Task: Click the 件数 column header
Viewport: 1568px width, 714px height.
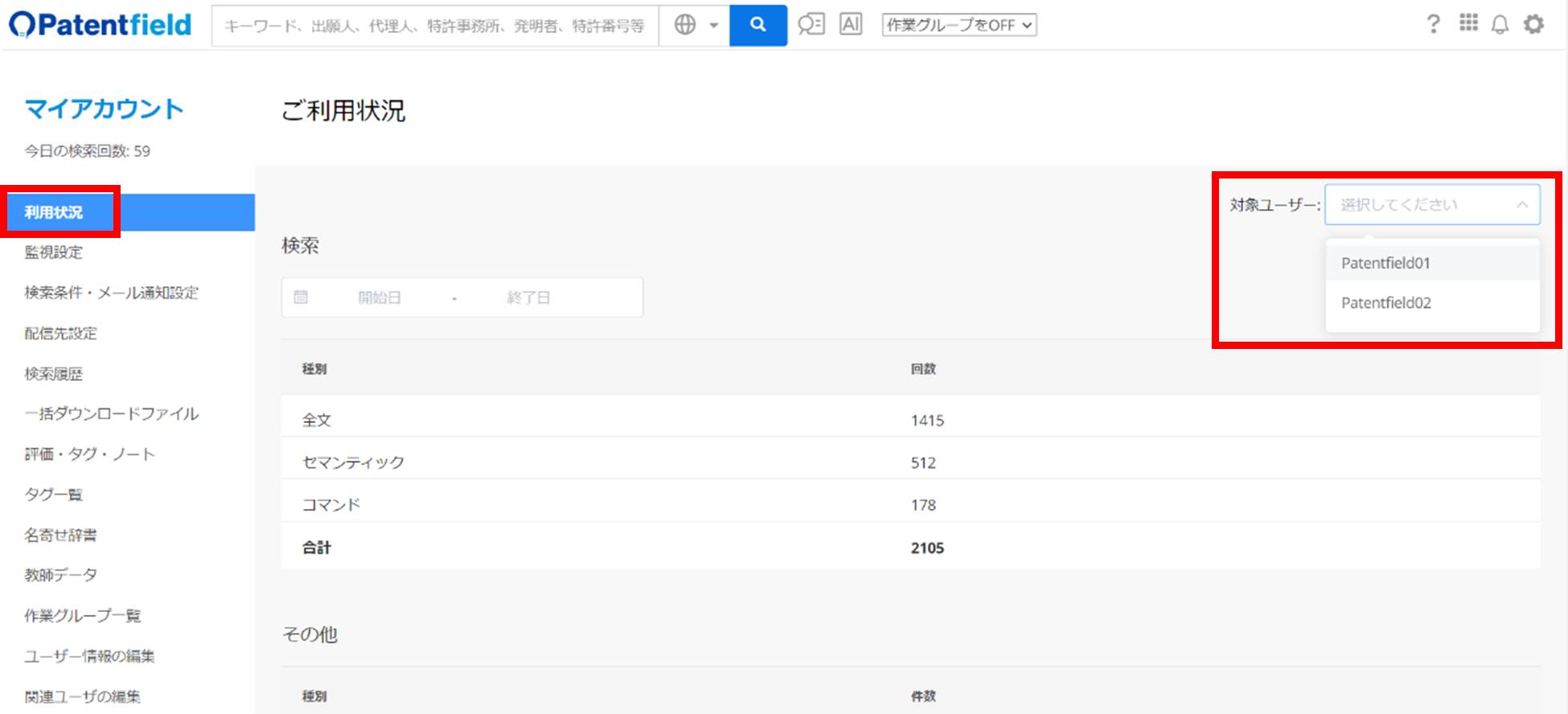Action: pos(923,696)
